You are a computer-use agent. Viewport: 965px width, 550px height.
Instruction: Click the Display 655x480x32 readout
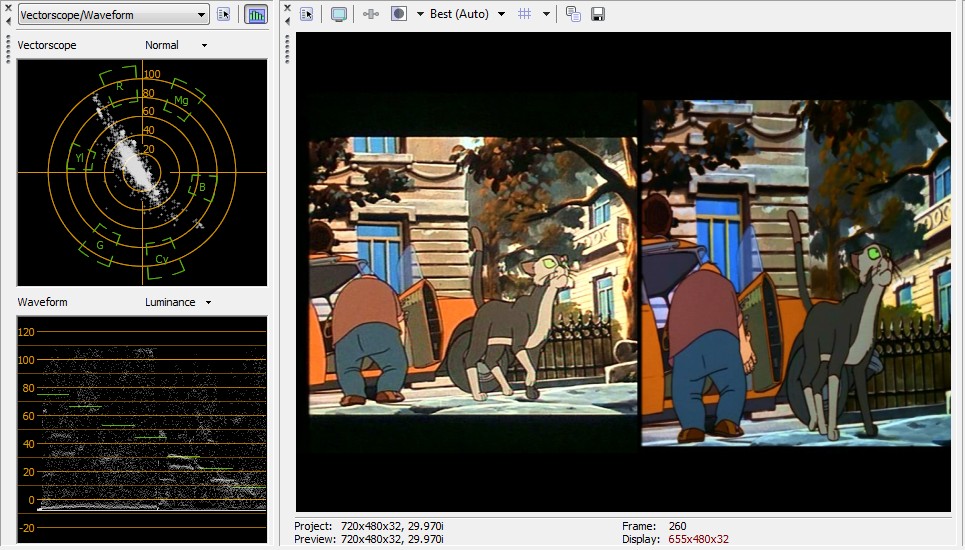click(675, 539)
